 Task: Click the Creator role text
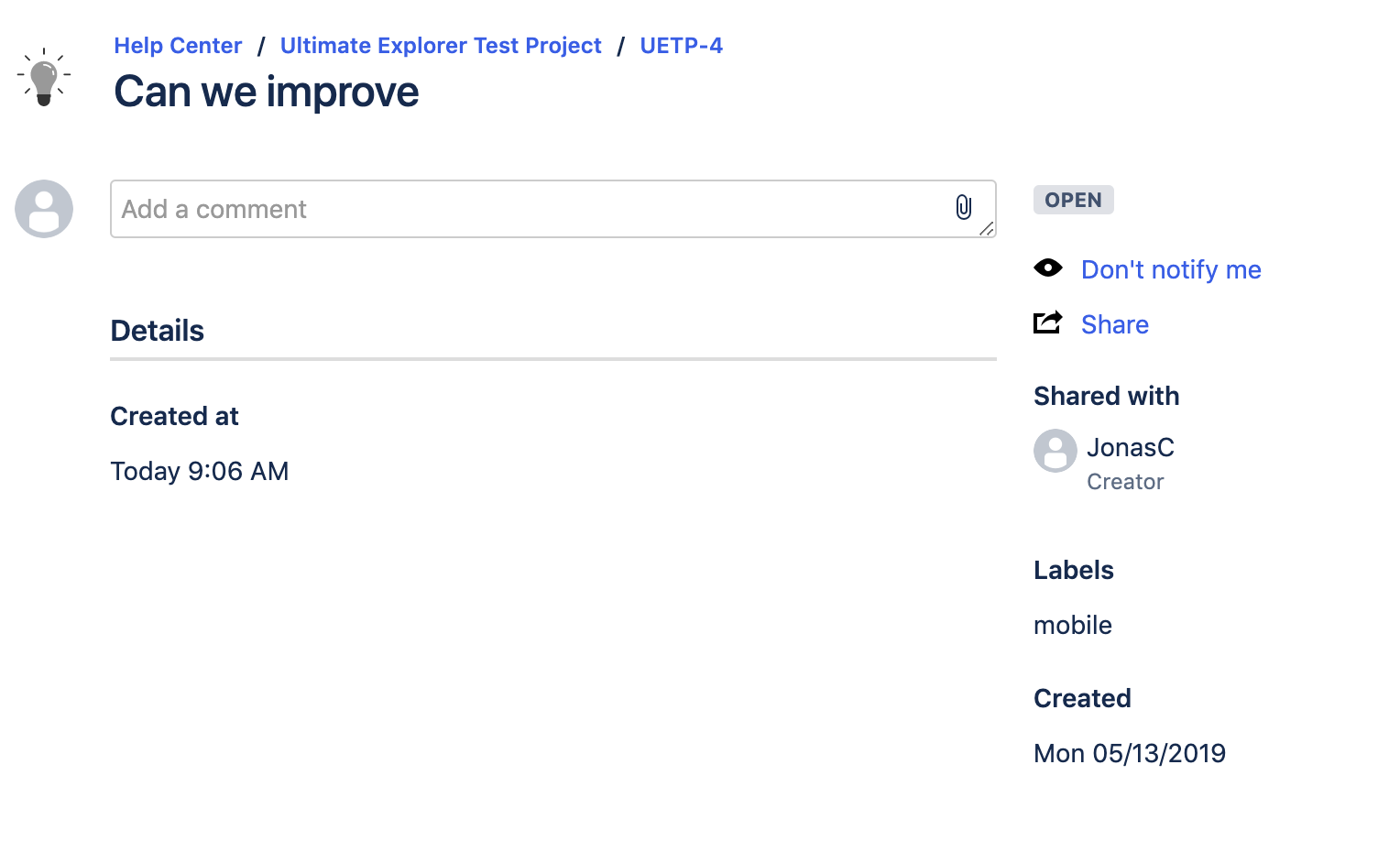click(1125, 482)
